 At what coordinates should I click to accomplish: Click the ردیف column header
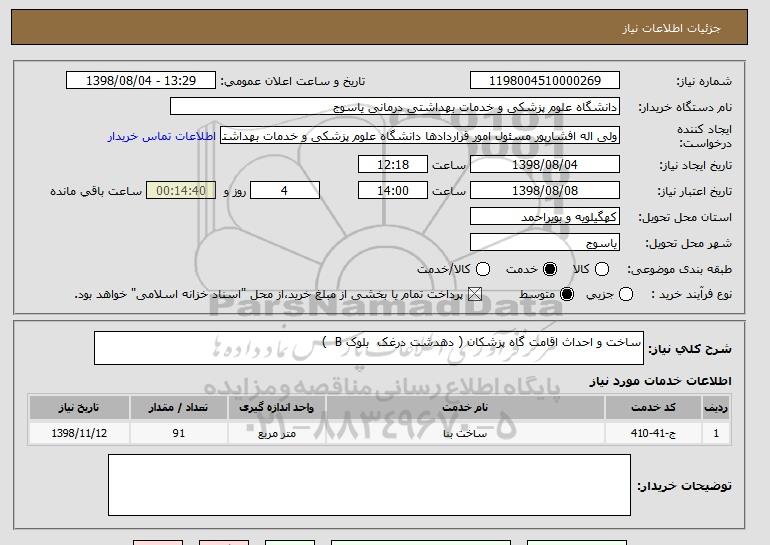click(716, 408)
